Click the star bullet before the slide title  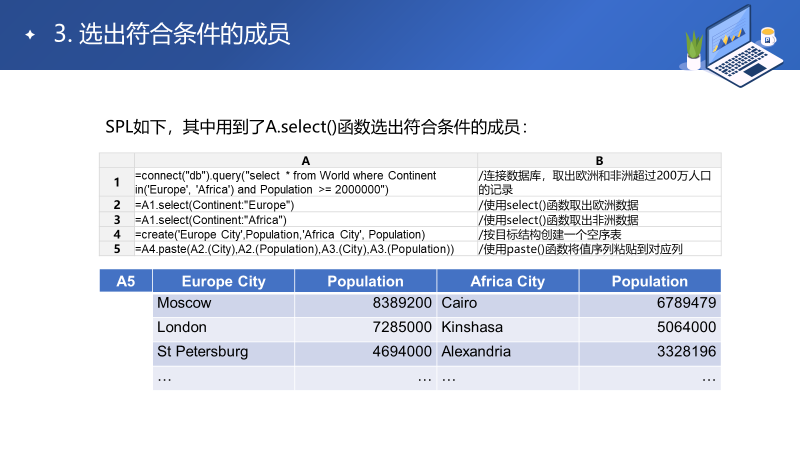(x=30, y=35)
